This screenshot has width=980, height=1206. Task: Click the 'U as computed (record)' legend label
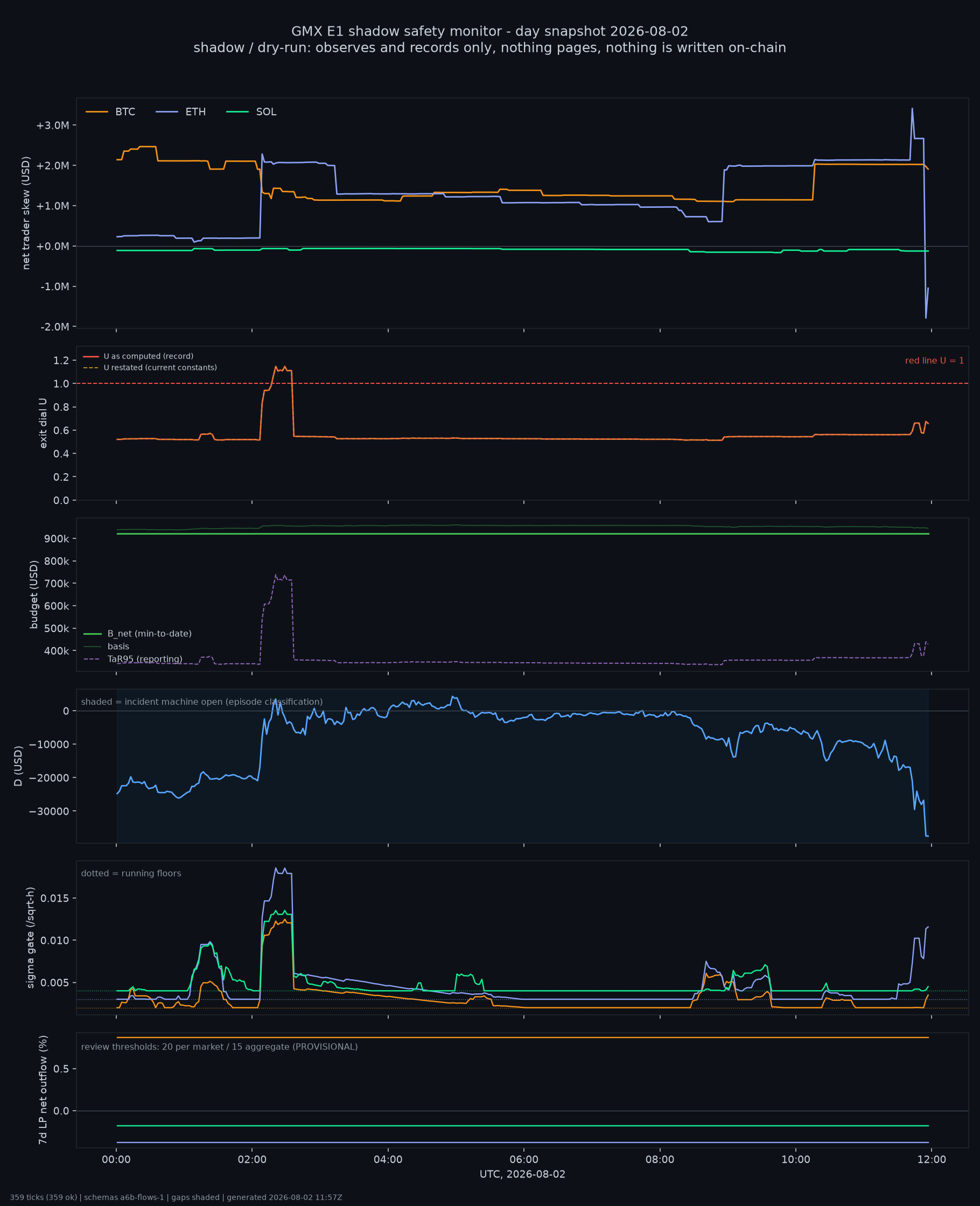[149, 356]
